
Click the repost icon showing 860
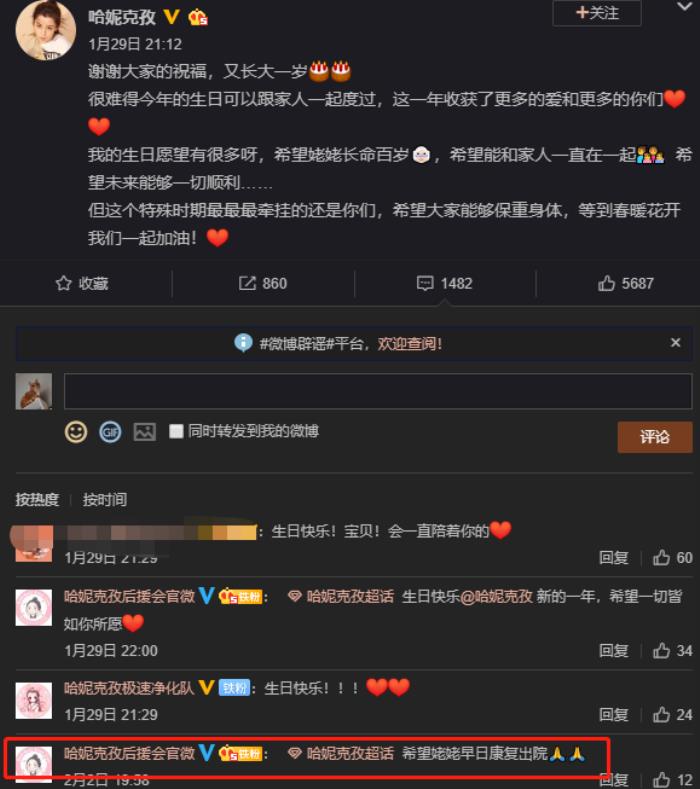247,283
